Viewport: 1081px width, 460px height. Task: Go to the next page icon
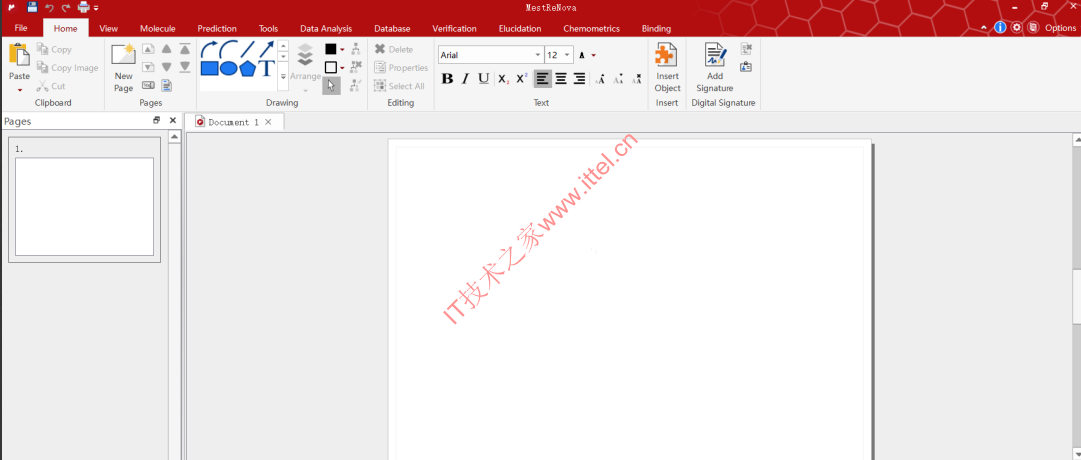[148, 67]
